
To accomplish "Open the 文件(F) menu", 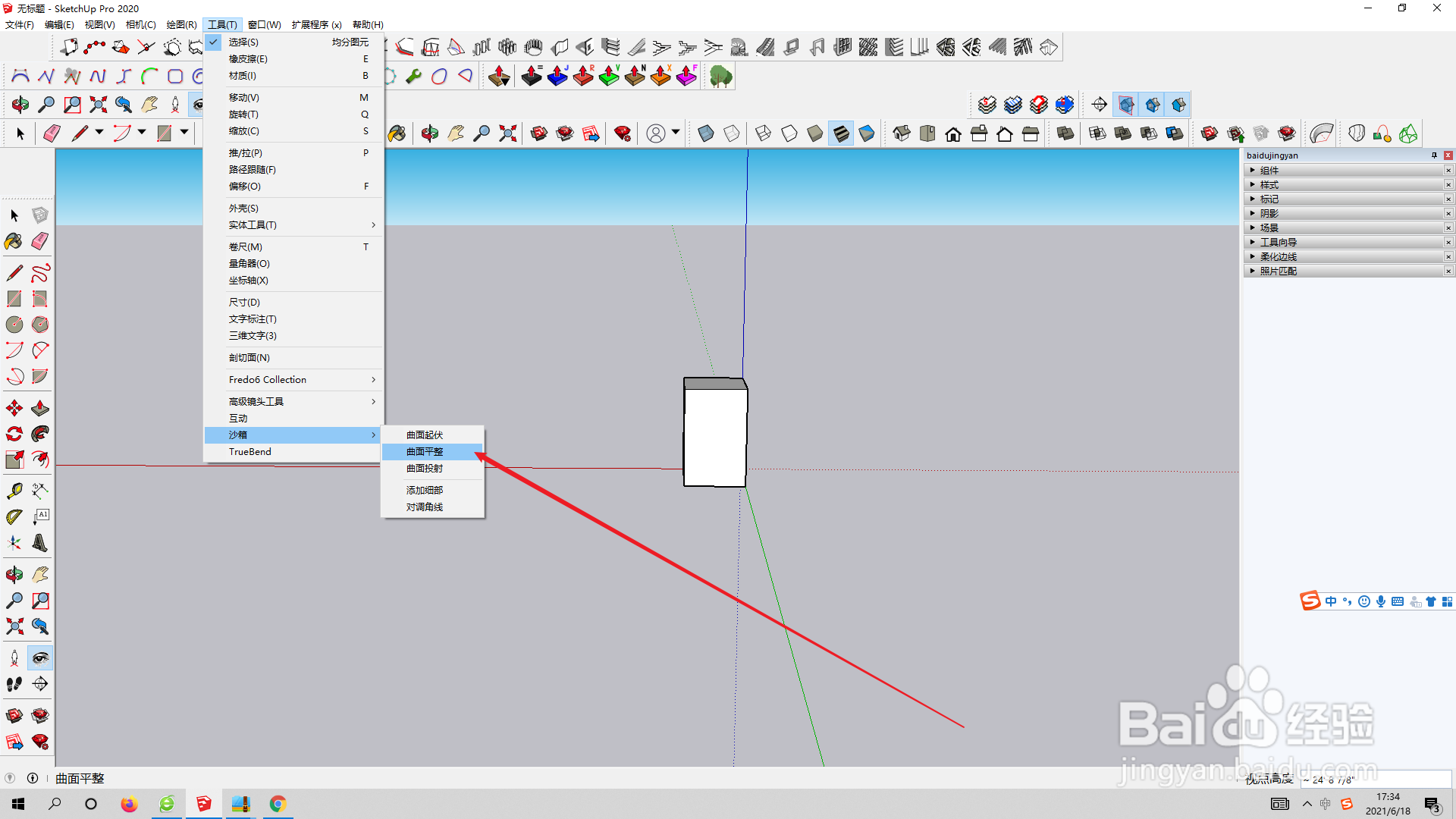I will [x=20, y=25].
